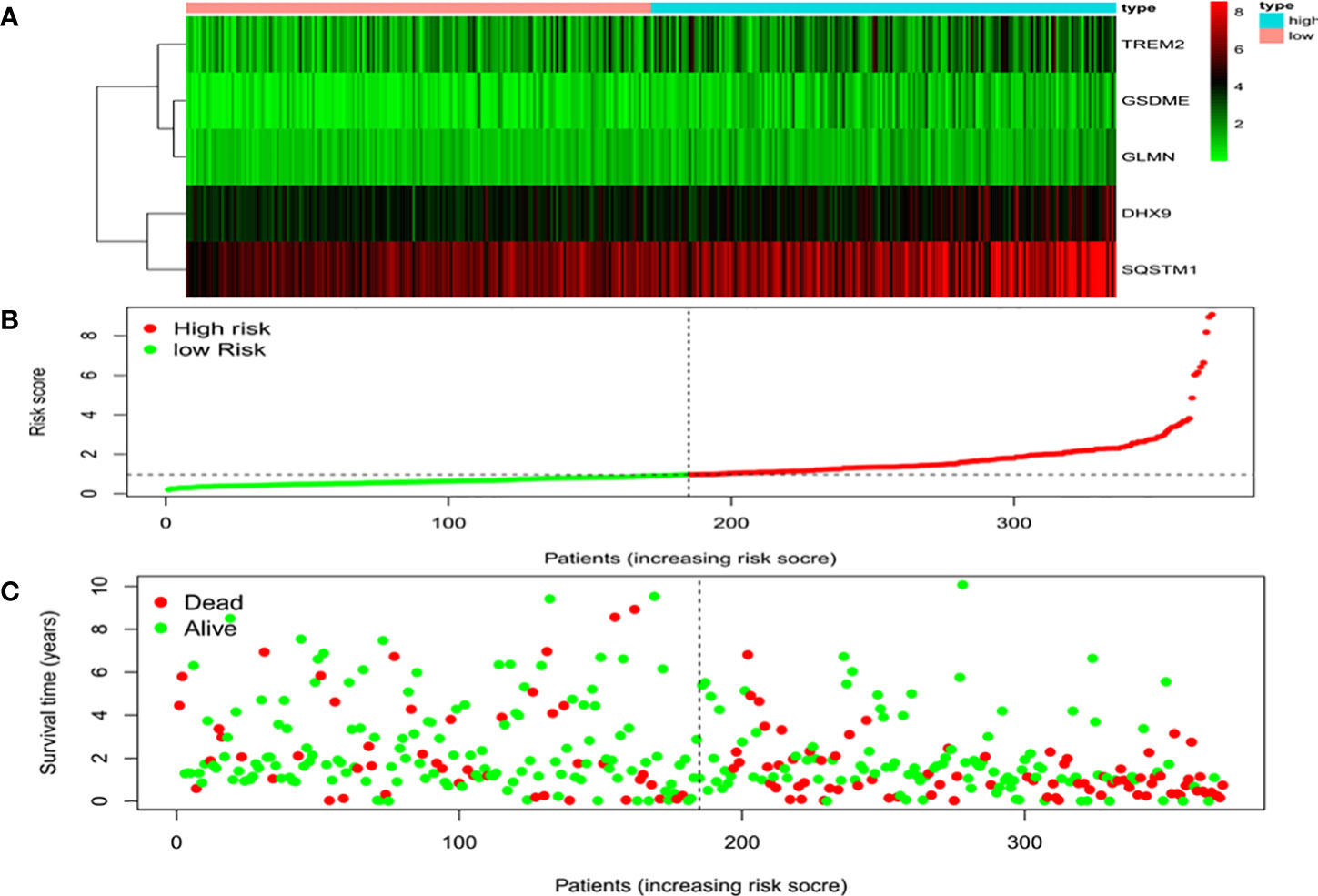
Task: Click the 'Survival time (years)' axis title
Action: coord(48,693)
